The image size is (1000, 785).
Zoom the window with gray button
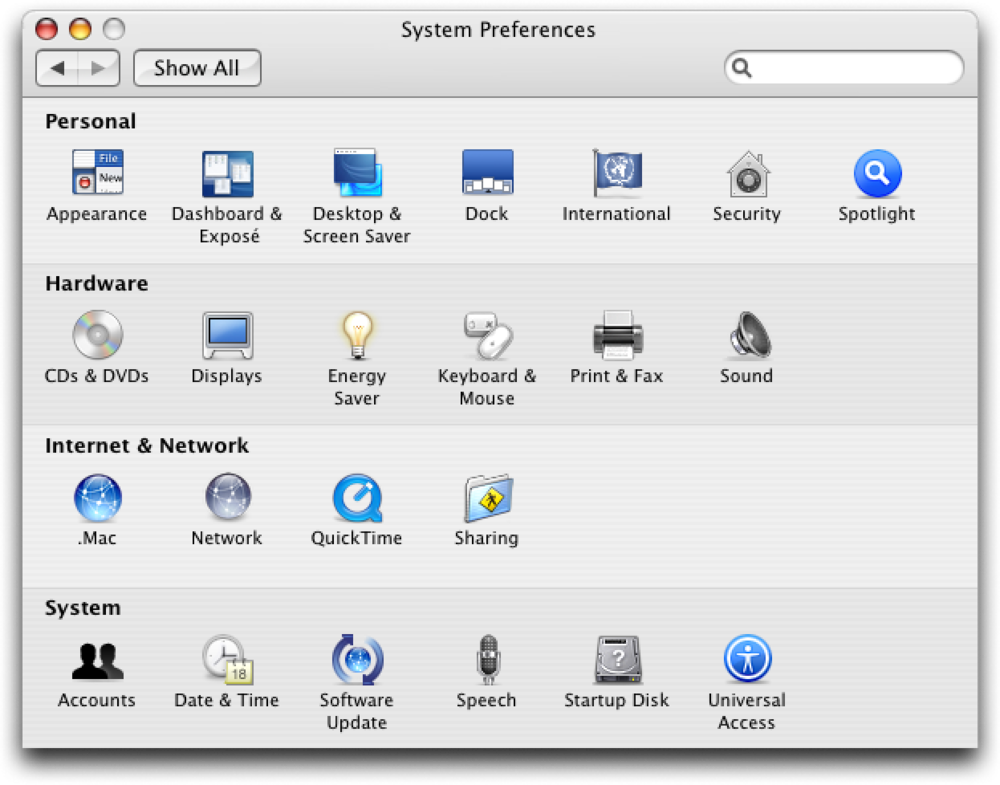point(114,29)
